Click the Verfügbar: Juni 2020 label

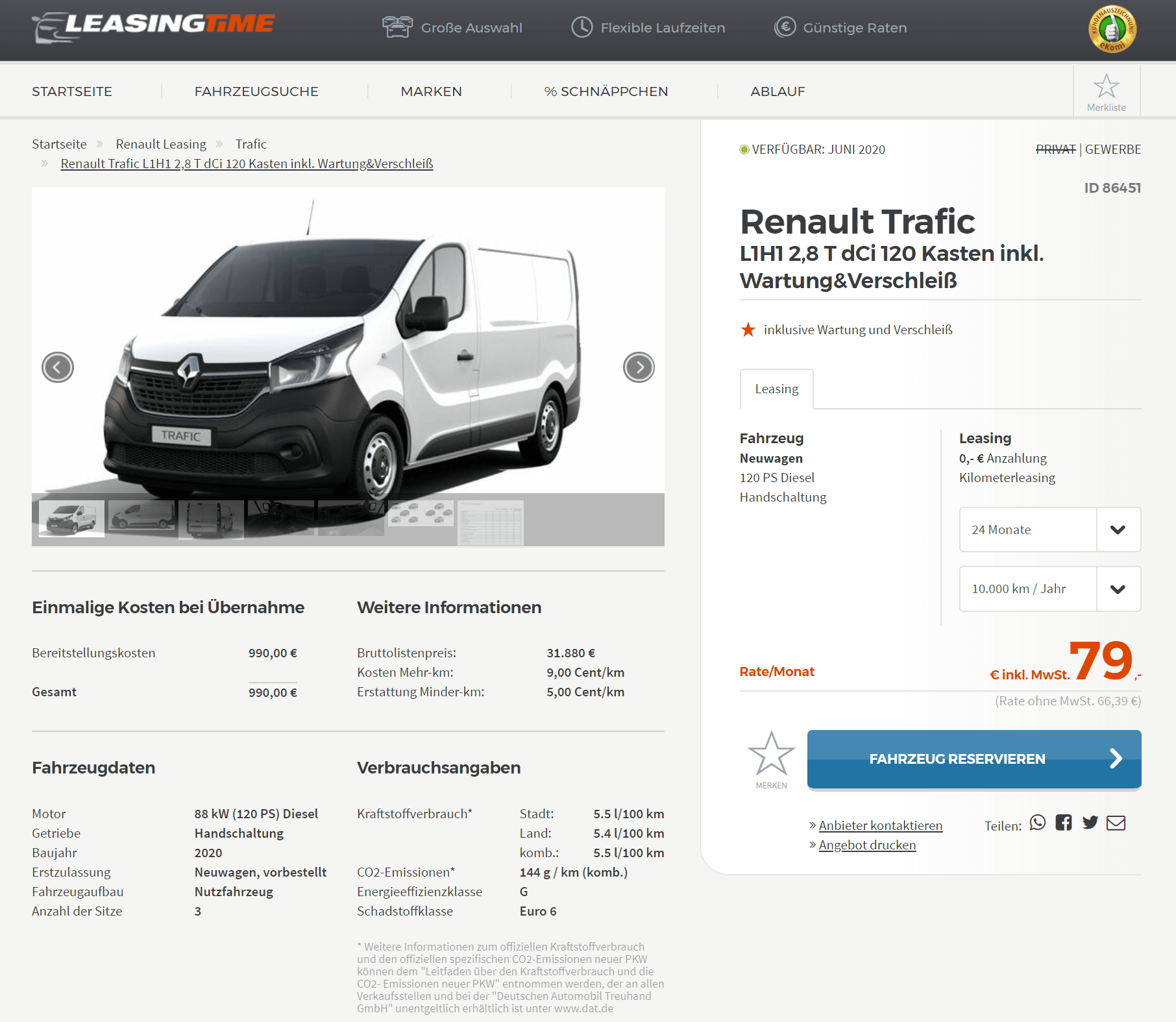(818, 149)
